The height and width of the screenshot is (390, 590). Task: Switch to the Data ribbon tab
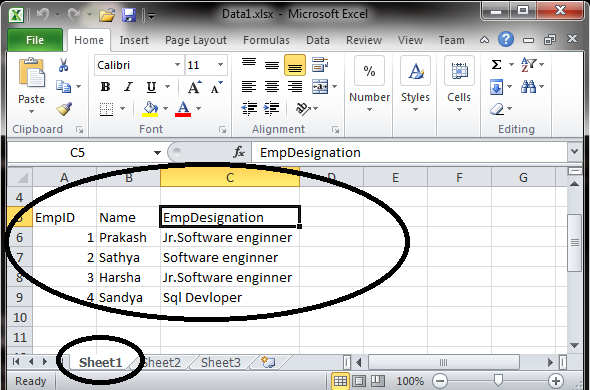pyautogui.click(x=318, y=40)
